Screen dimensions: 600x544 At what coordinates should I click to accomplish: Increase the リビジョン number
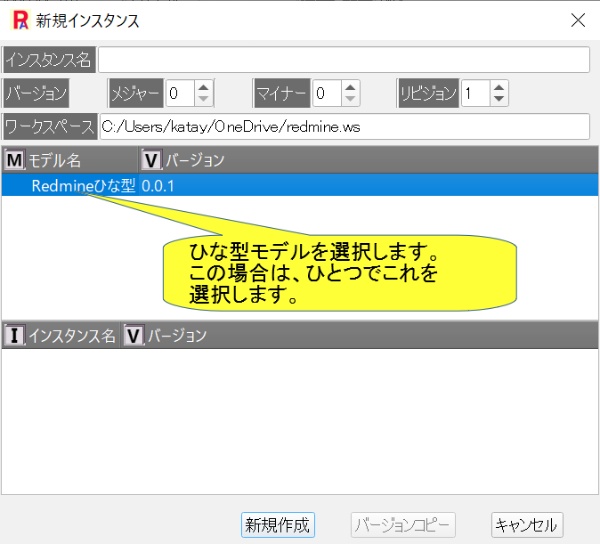pos(499,88)
